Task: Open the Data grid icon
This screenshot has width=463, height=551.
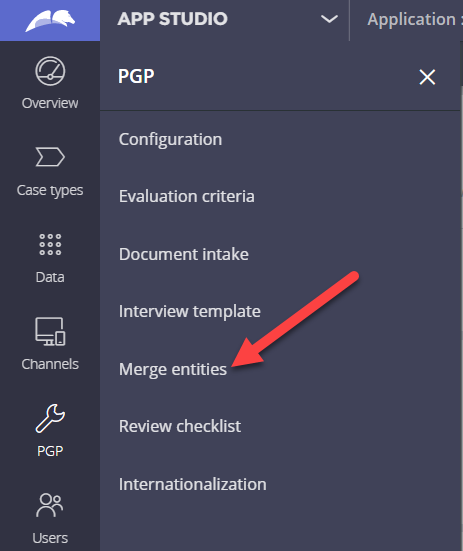Action: click(50, 244)
